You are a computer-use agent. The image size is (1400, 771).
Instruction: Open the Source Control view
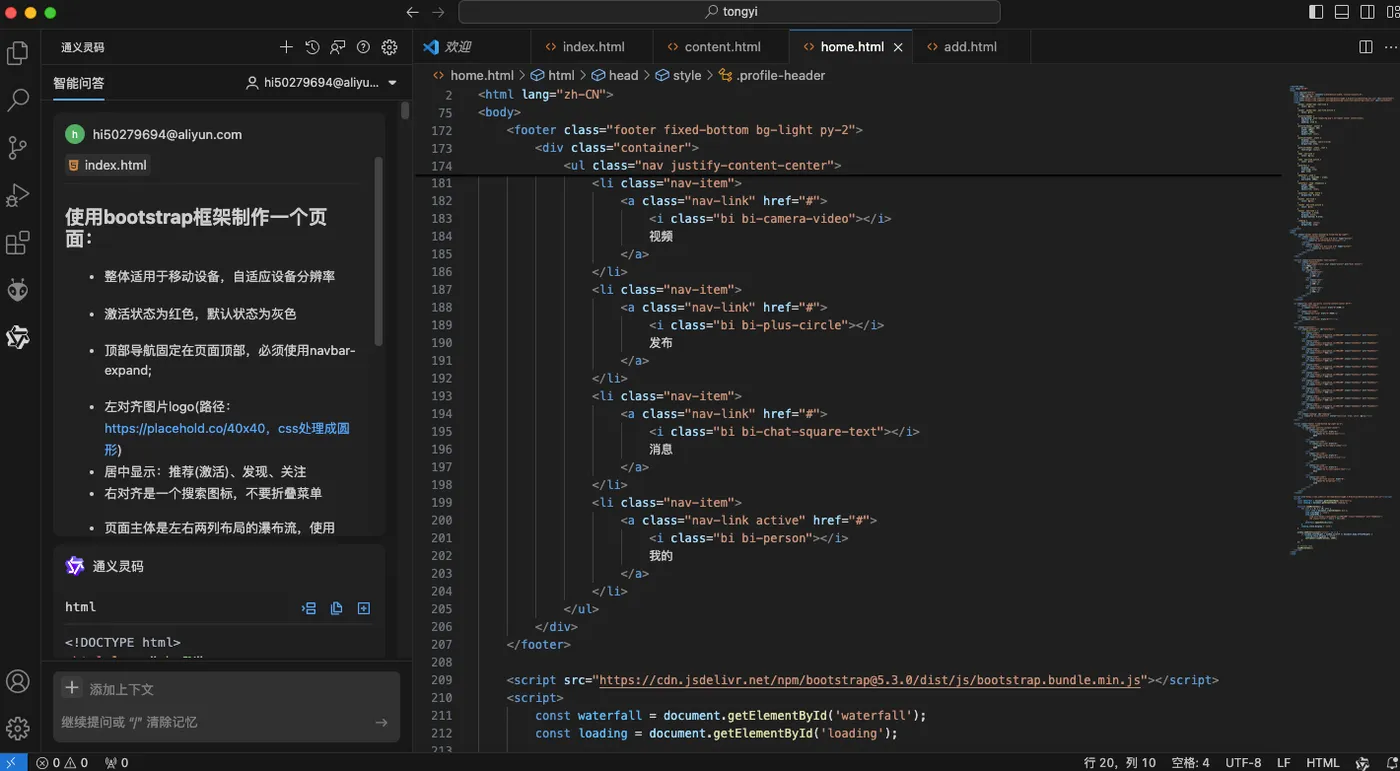pos(18,148)
